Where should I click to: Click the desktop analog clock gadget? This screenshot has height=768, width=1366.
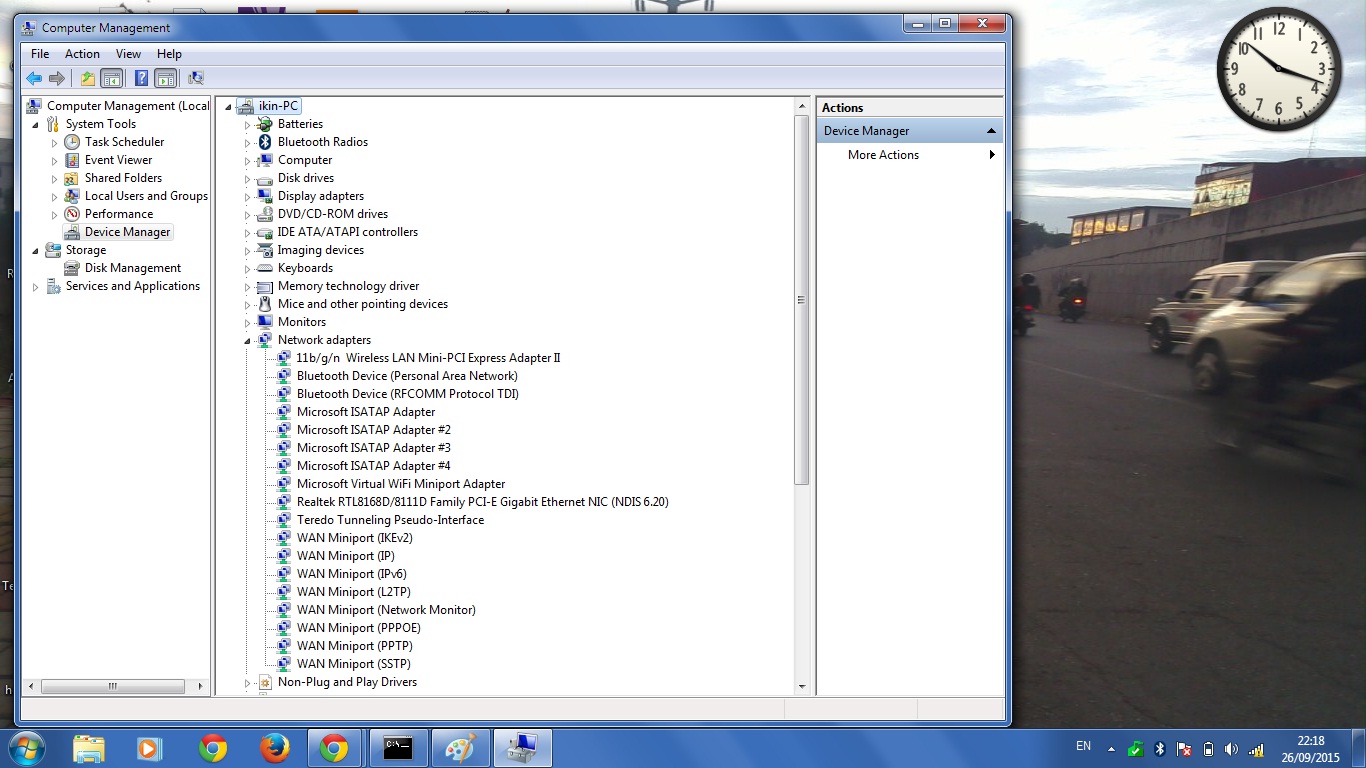click(1279, 69)
